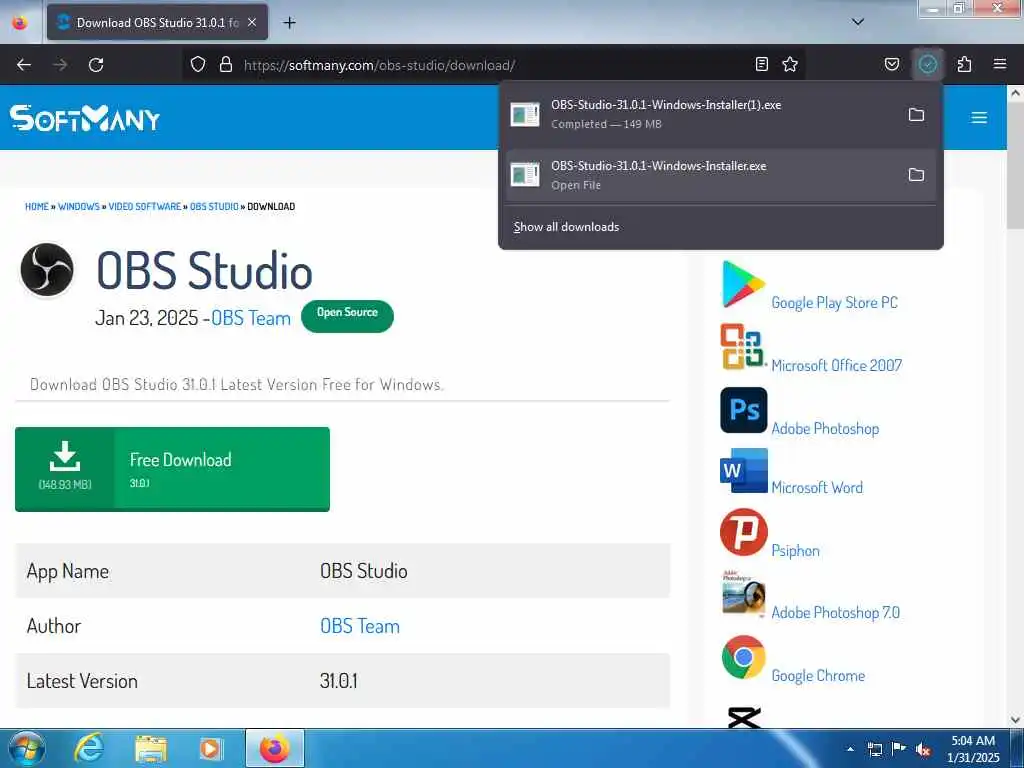Open the Extensions puzzle icon
Screen dimensions: 1024x768
pyautogui.click(x=965, y=64)
